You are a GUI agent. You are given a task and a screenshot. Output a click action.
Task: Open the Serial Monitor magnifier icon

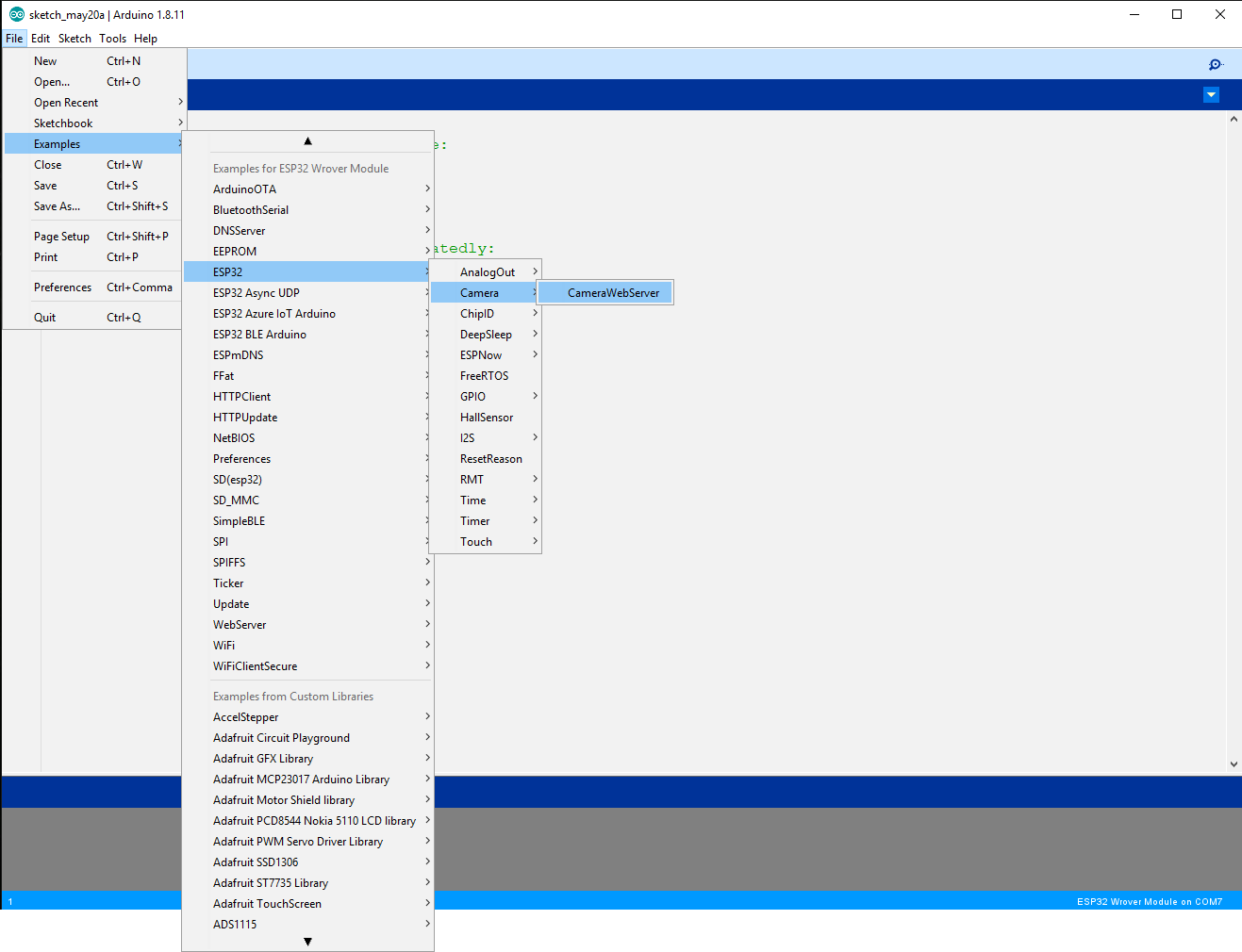point(1216,64)
